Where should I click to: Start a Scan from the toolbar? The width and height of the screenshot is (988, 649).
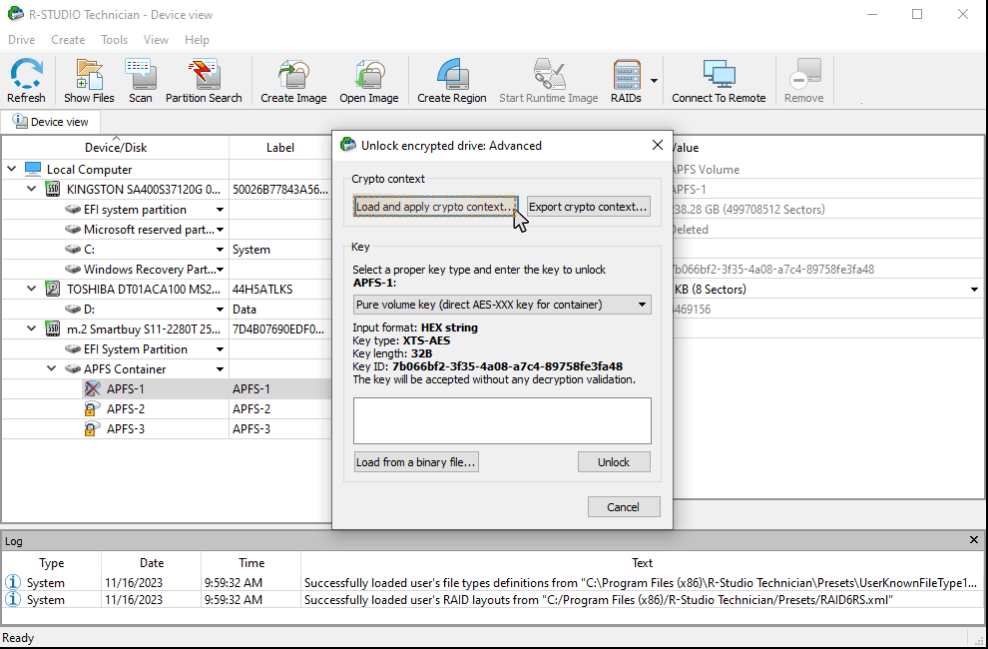141,81
